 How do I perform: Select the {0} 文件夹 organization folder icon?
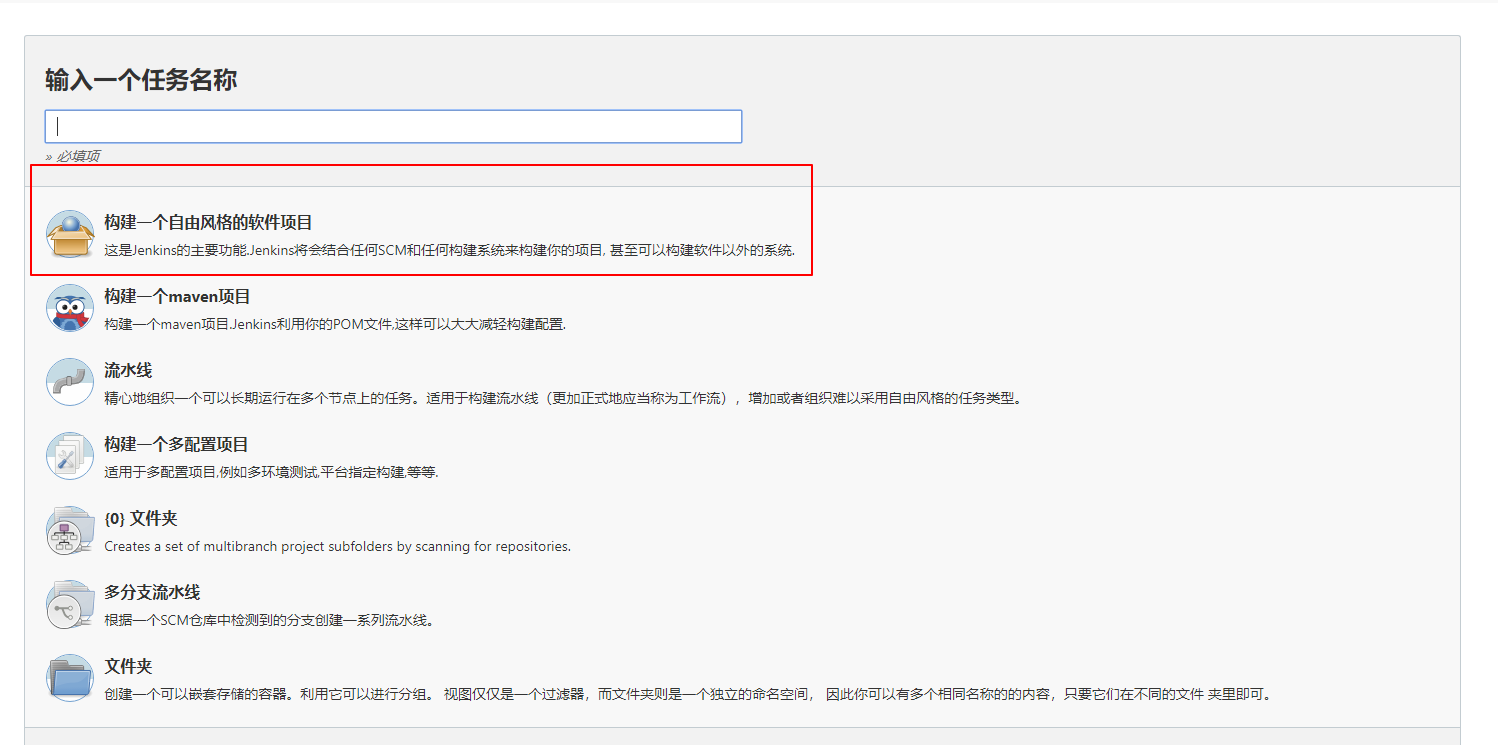click(x=70, y=530)
